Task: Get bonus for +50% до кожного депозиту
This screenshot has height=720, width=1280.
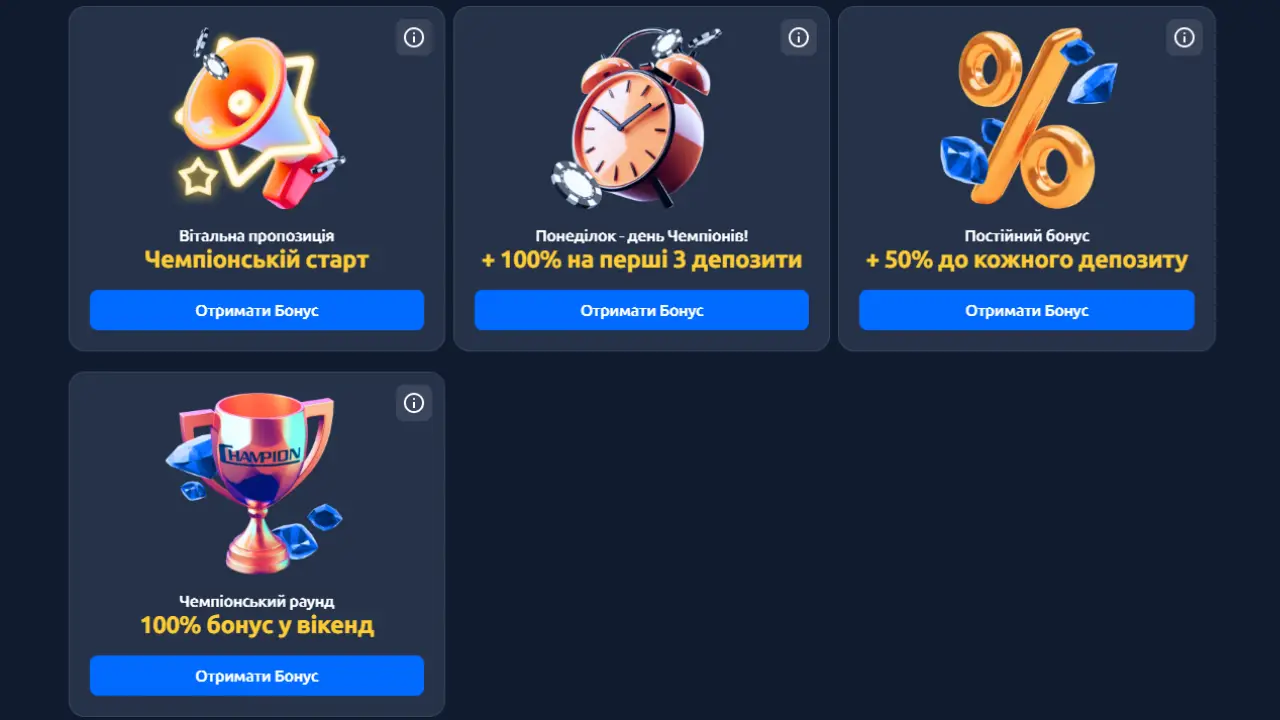Action: tap(1027, 310)
